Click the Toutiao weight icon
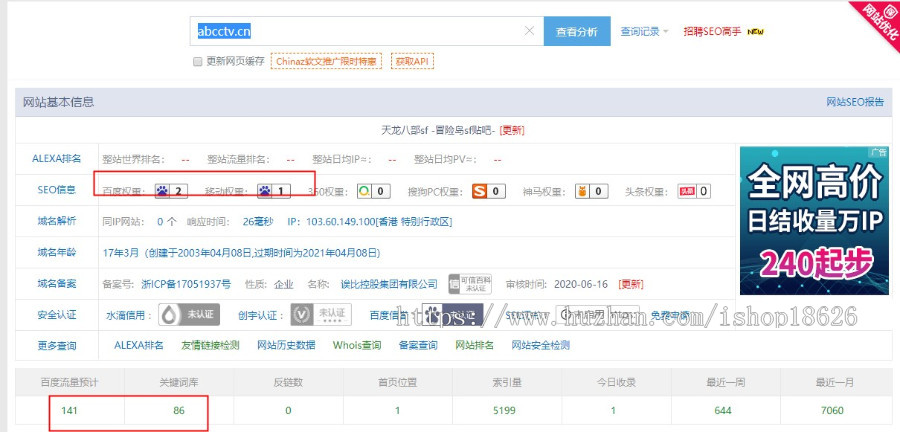The height and width of the screenshot is (432, 900). click(x=687, y=191)
